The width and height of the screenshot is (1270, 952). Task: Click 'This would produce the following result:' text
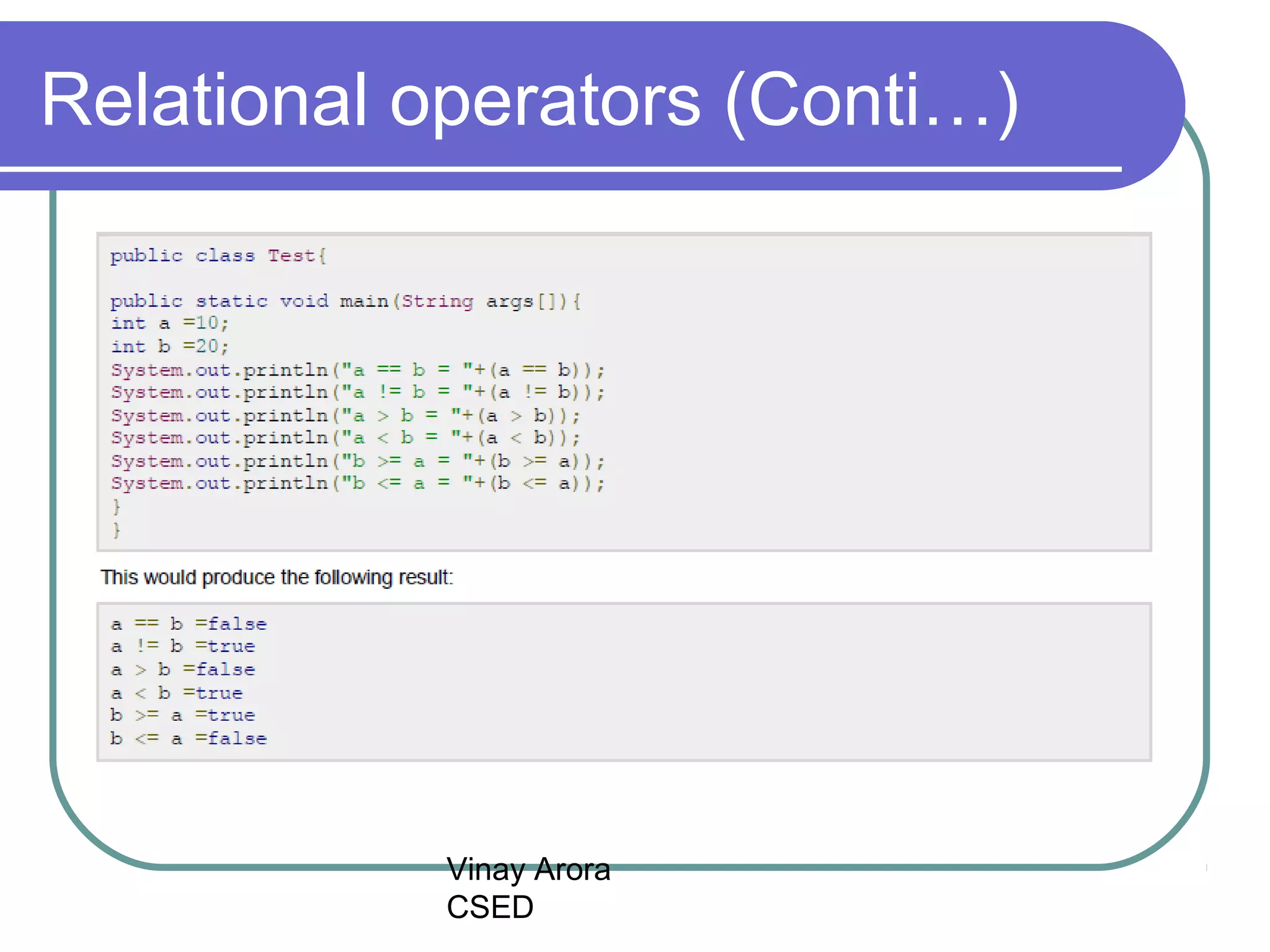tap(277, 578)
